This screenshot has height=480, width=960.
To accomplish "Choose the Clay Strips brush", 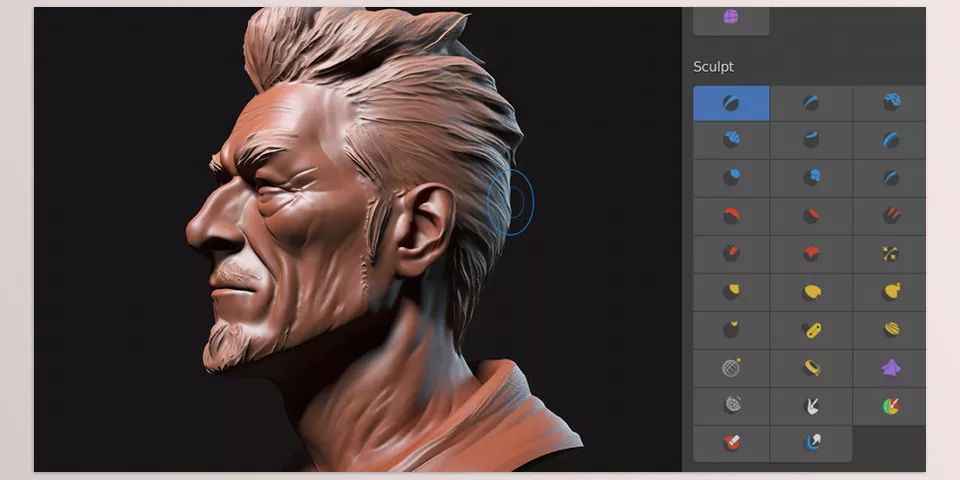I will [x=731, y=141].
